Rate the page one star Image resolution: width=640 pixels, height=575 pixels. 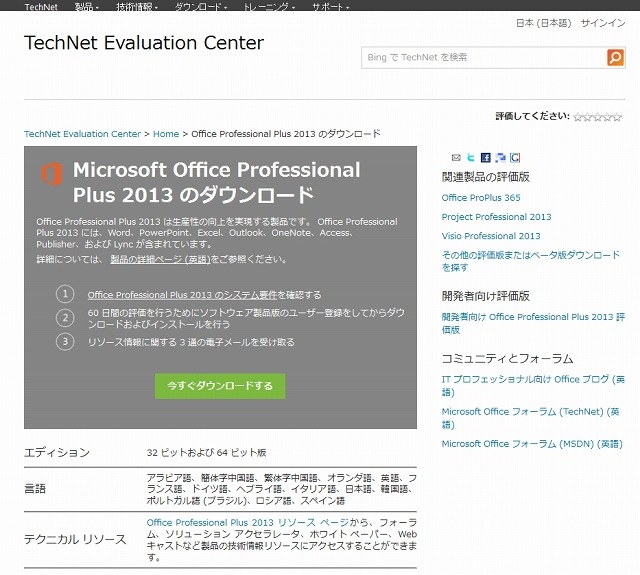click(578, 117)
